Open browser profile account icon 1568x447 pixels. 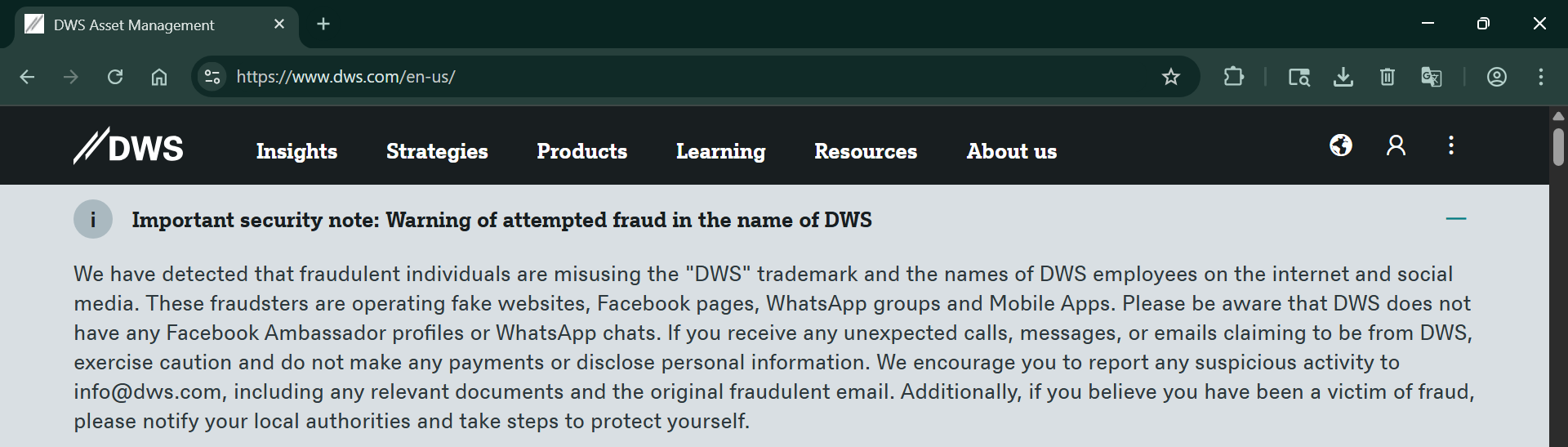coord(1496,77)
